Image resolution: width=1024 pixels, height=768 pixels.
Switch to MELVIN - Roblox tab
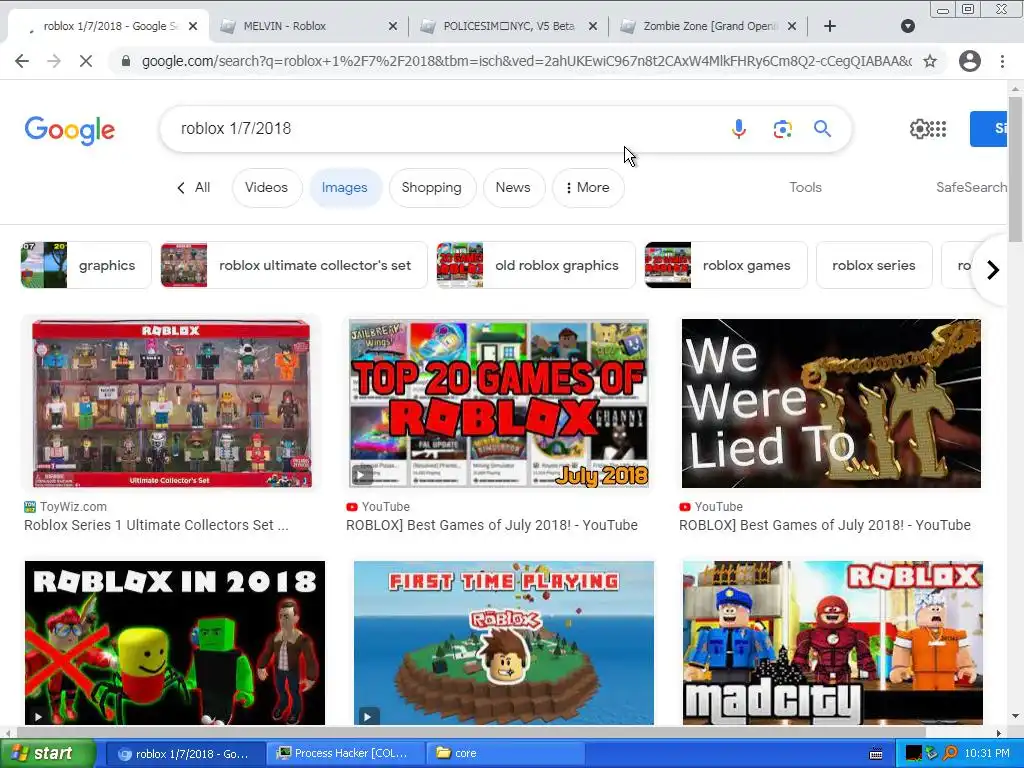pos(285,26)
